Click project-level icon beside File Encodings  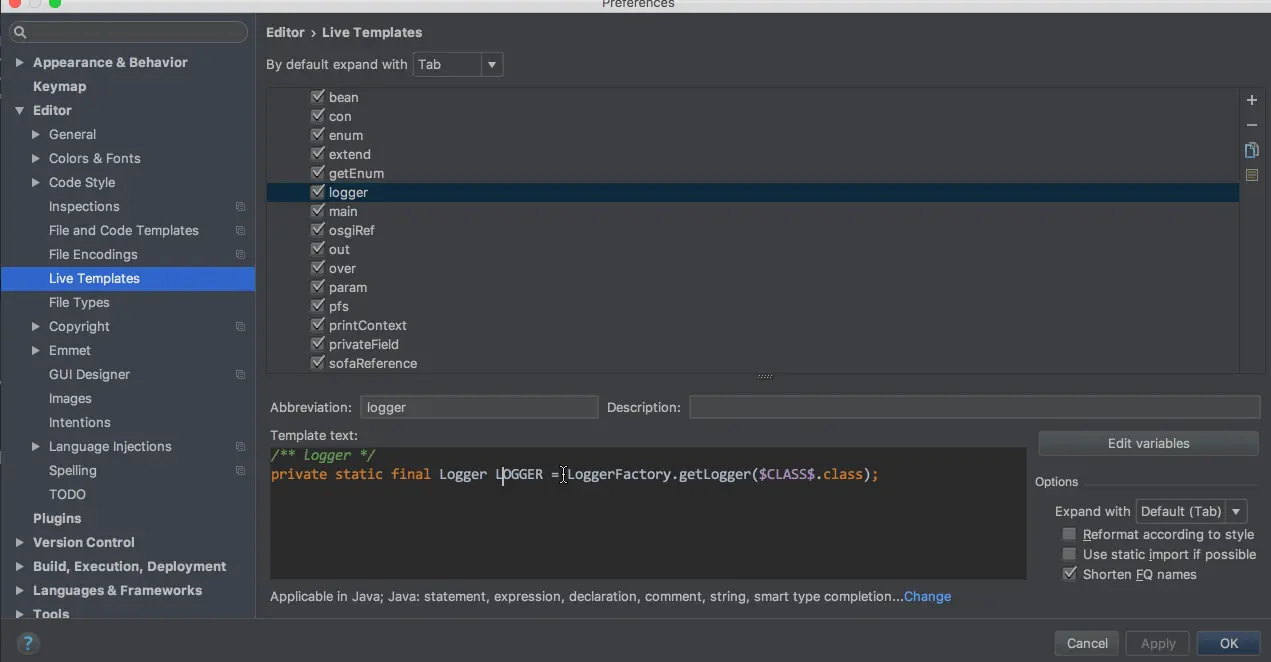coord(240,255)
